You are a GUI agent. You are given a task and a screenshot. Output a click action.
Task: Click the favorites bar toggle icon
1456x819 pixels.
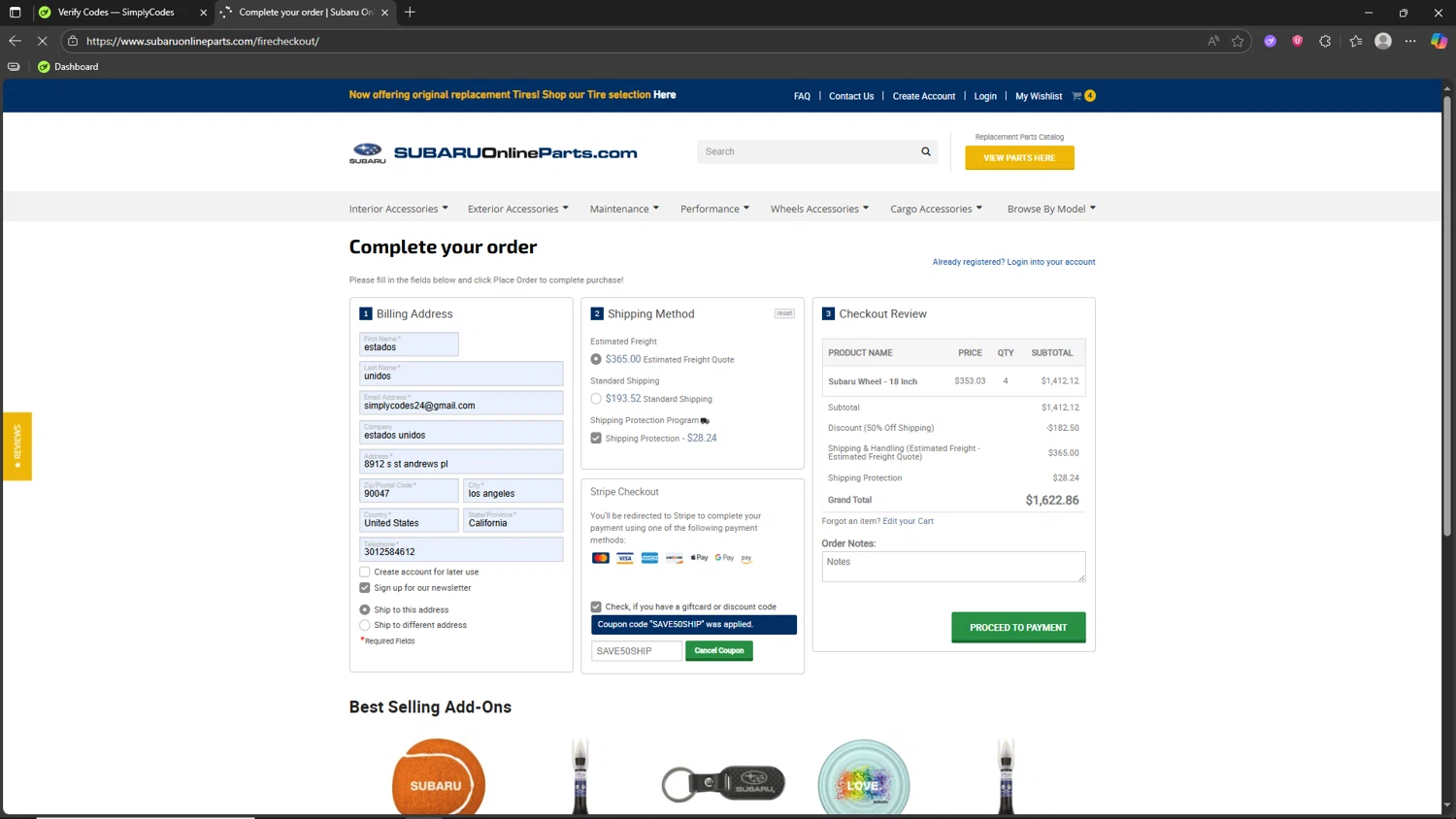(x=14, y=67)
